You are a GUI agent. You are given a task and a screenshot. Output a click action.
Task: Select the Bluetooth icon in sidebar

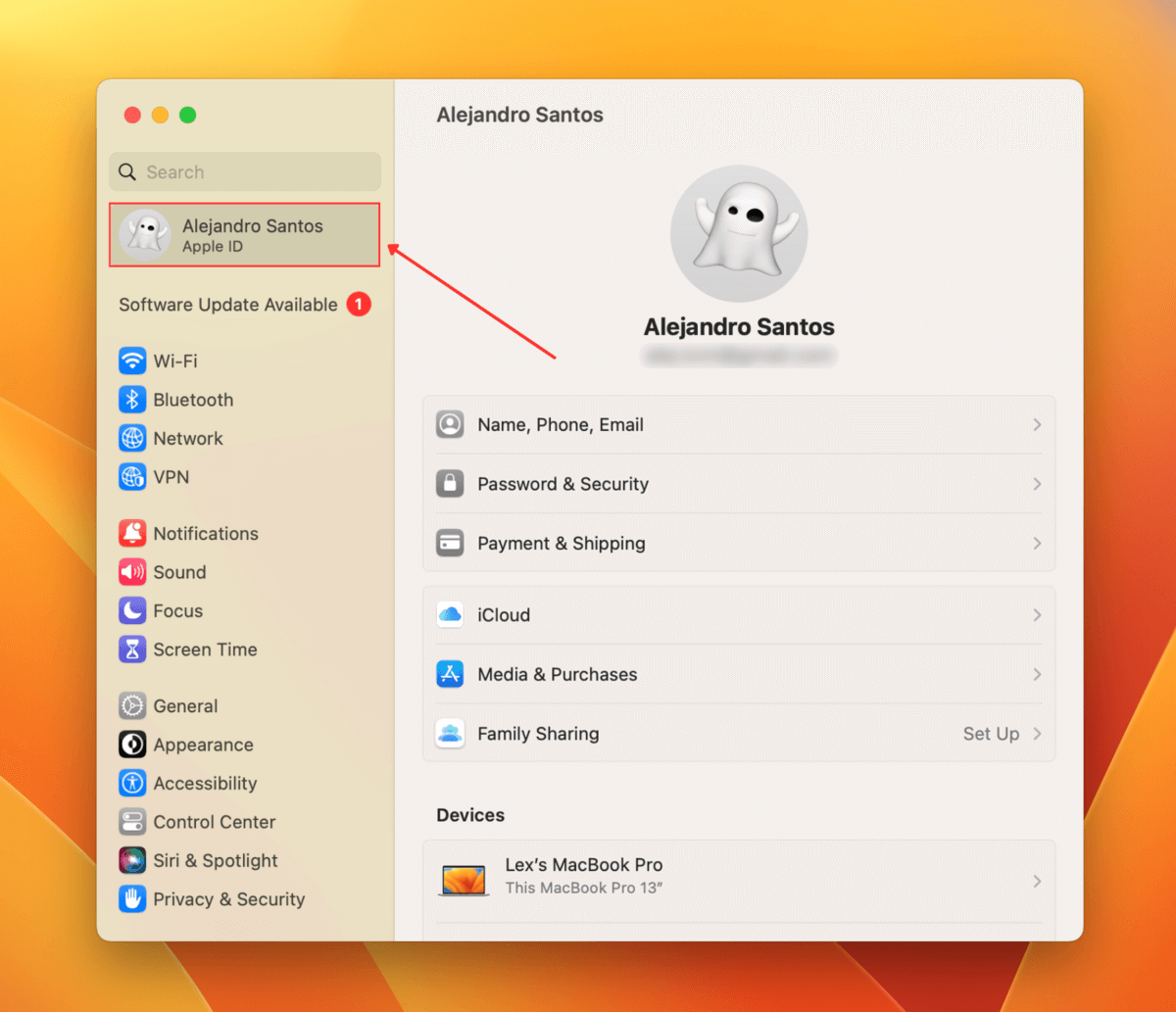[132, 400]
